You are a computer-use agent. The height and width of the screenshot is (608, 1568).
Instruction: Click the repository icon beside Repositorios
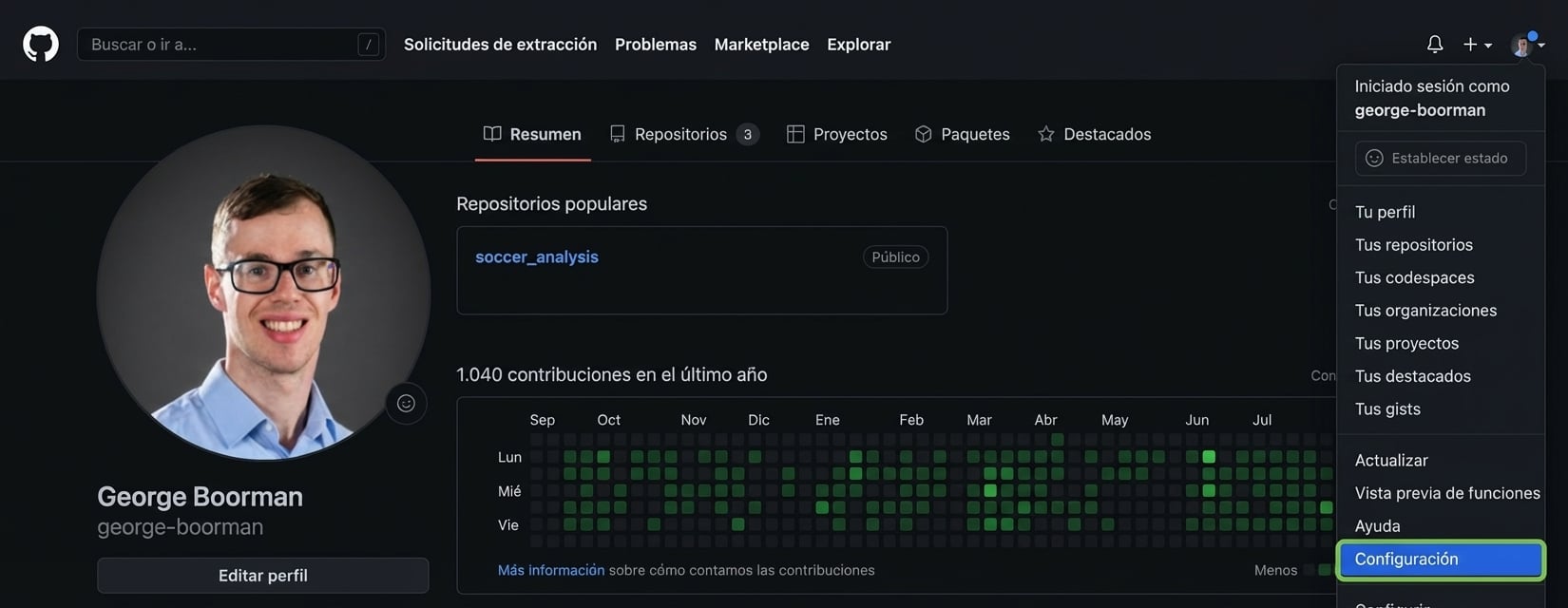point(618,134)
